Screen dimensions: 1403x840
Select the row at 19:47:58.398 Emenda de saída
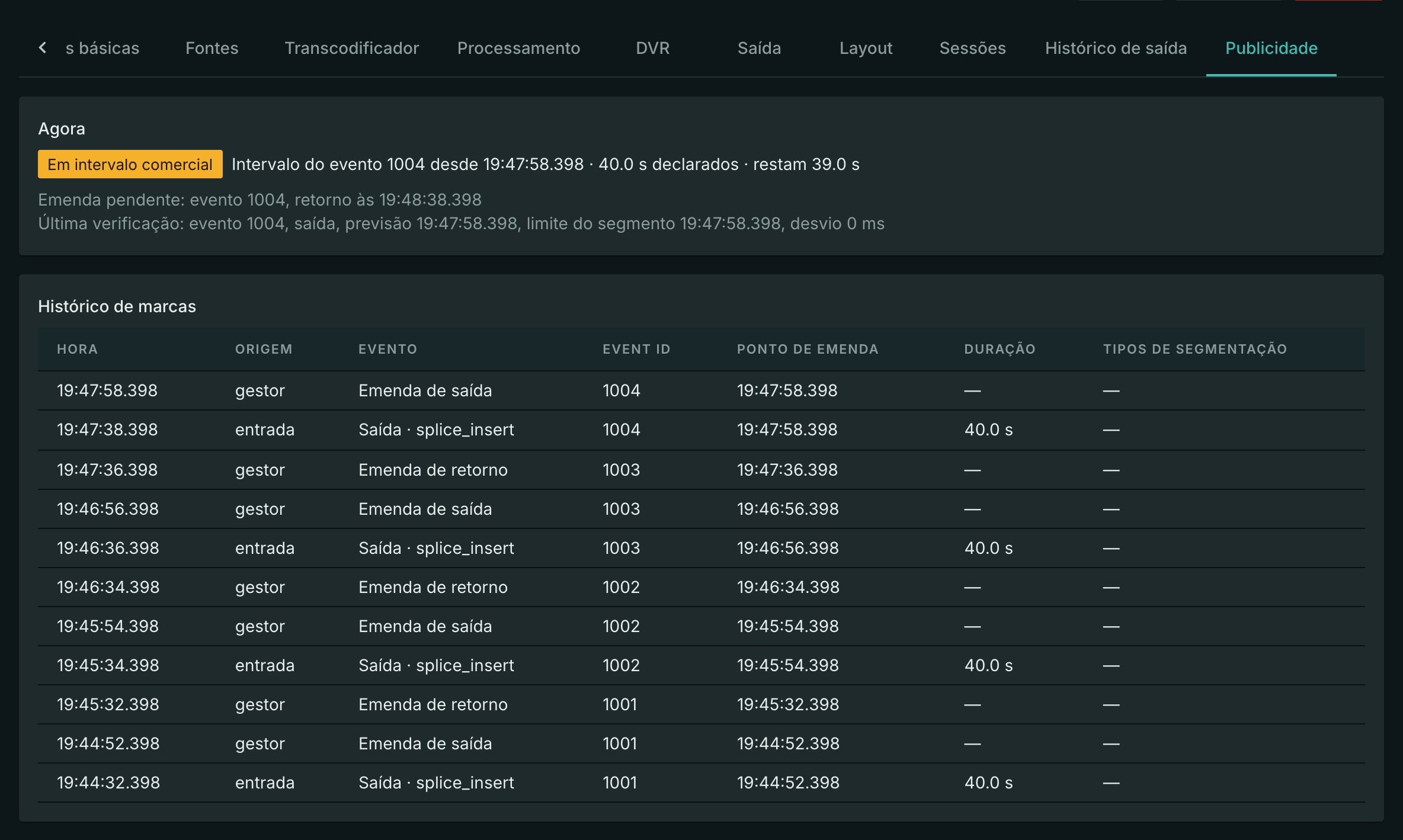701,390
